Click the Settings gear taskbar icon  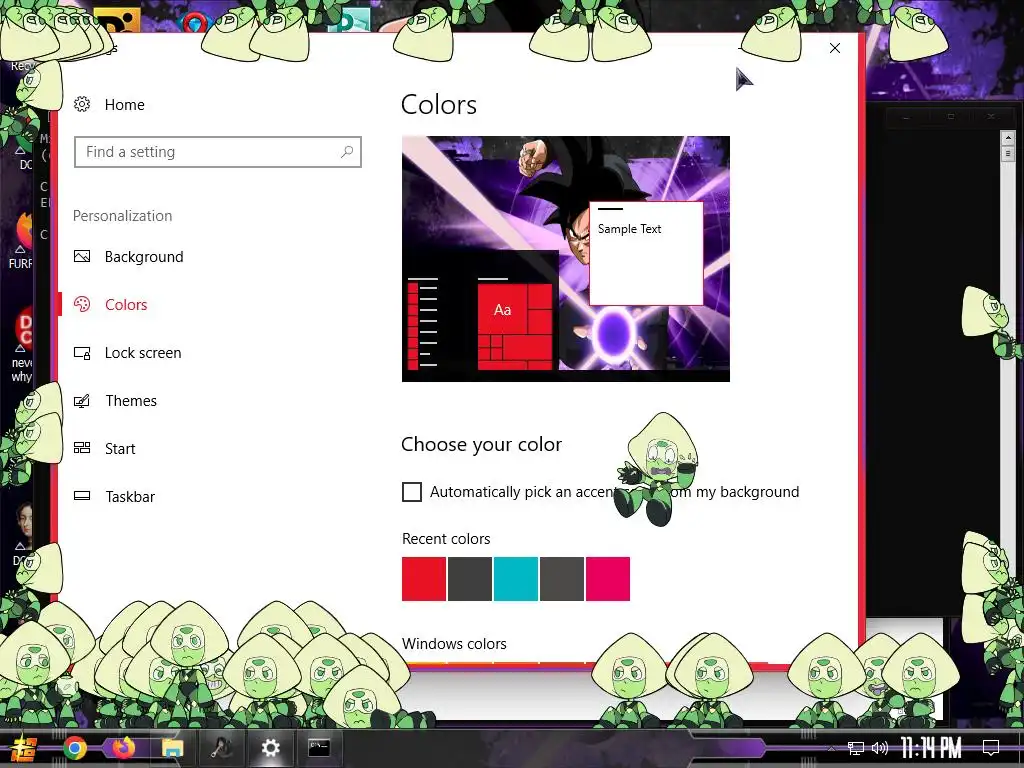[x=270, y=748]
